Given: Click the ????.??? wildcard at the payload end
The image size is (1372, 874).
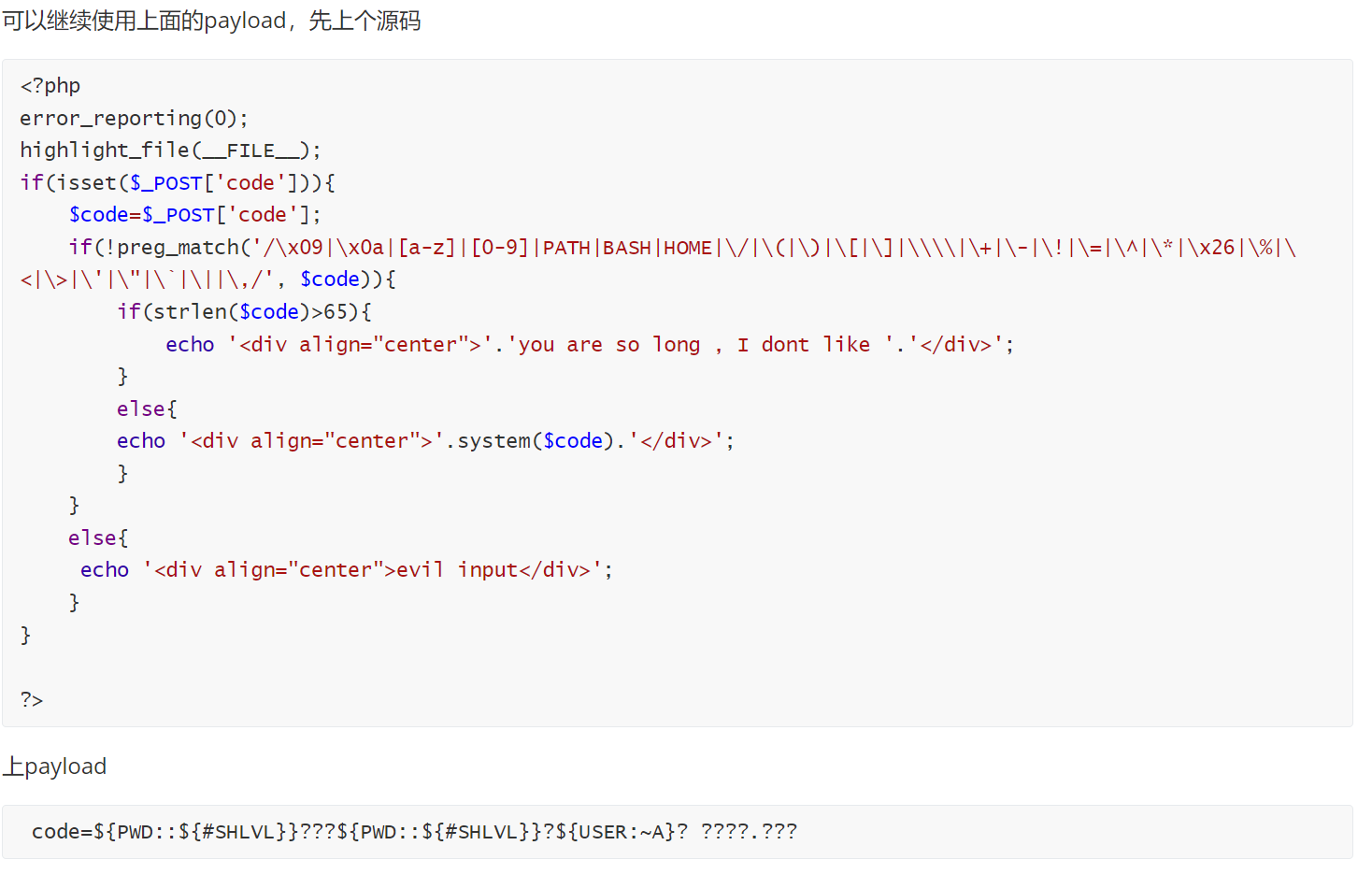Looking at the screenshot, I should coord(749,832).
